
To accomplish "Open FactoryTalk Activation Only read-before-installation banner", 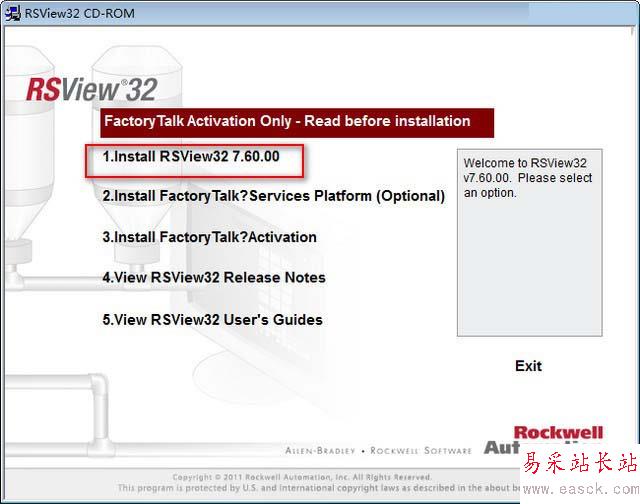I will pyautogui.click(x=297, y=122).
